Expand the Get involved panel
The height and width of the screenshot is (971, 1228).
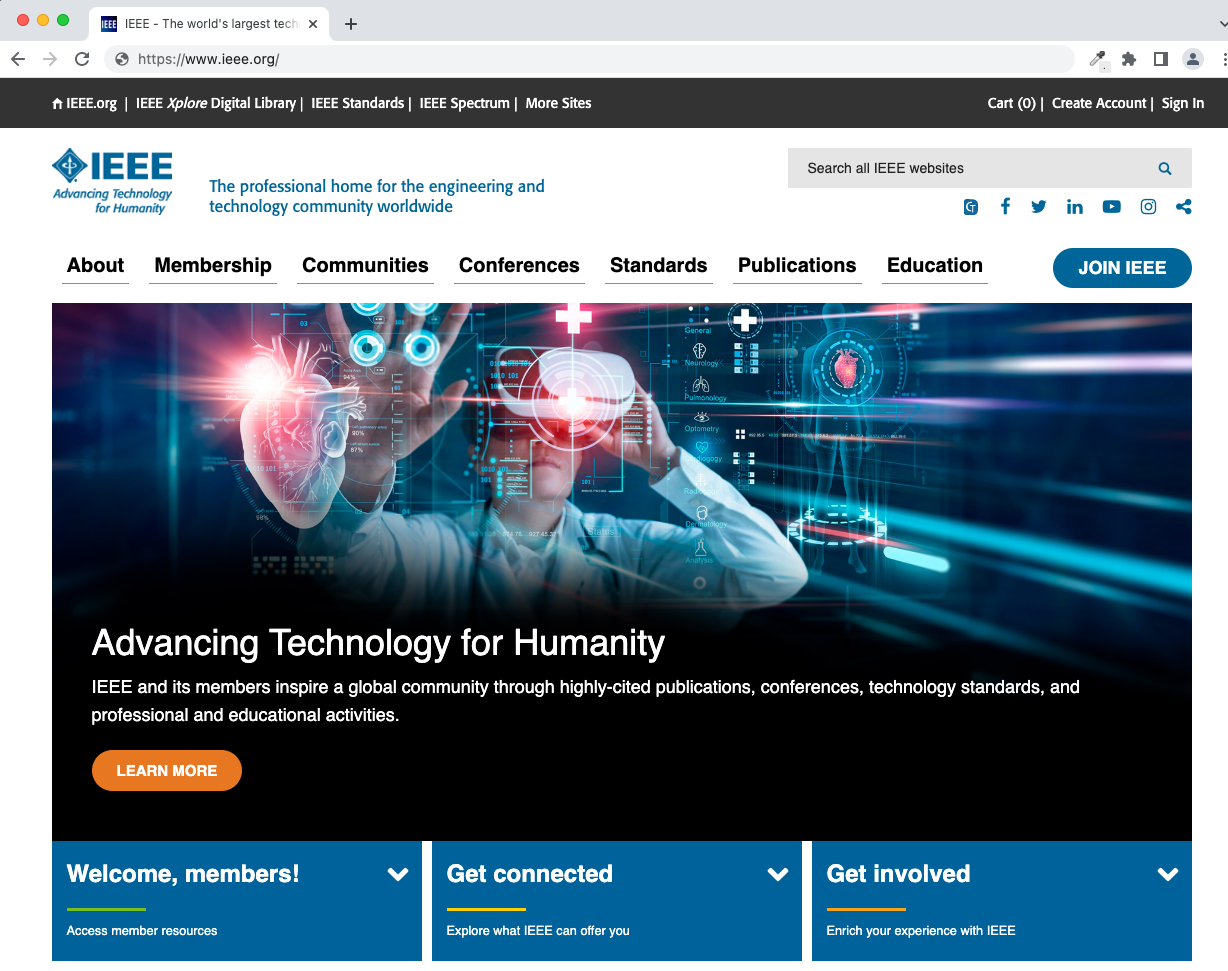[1168, 874]
